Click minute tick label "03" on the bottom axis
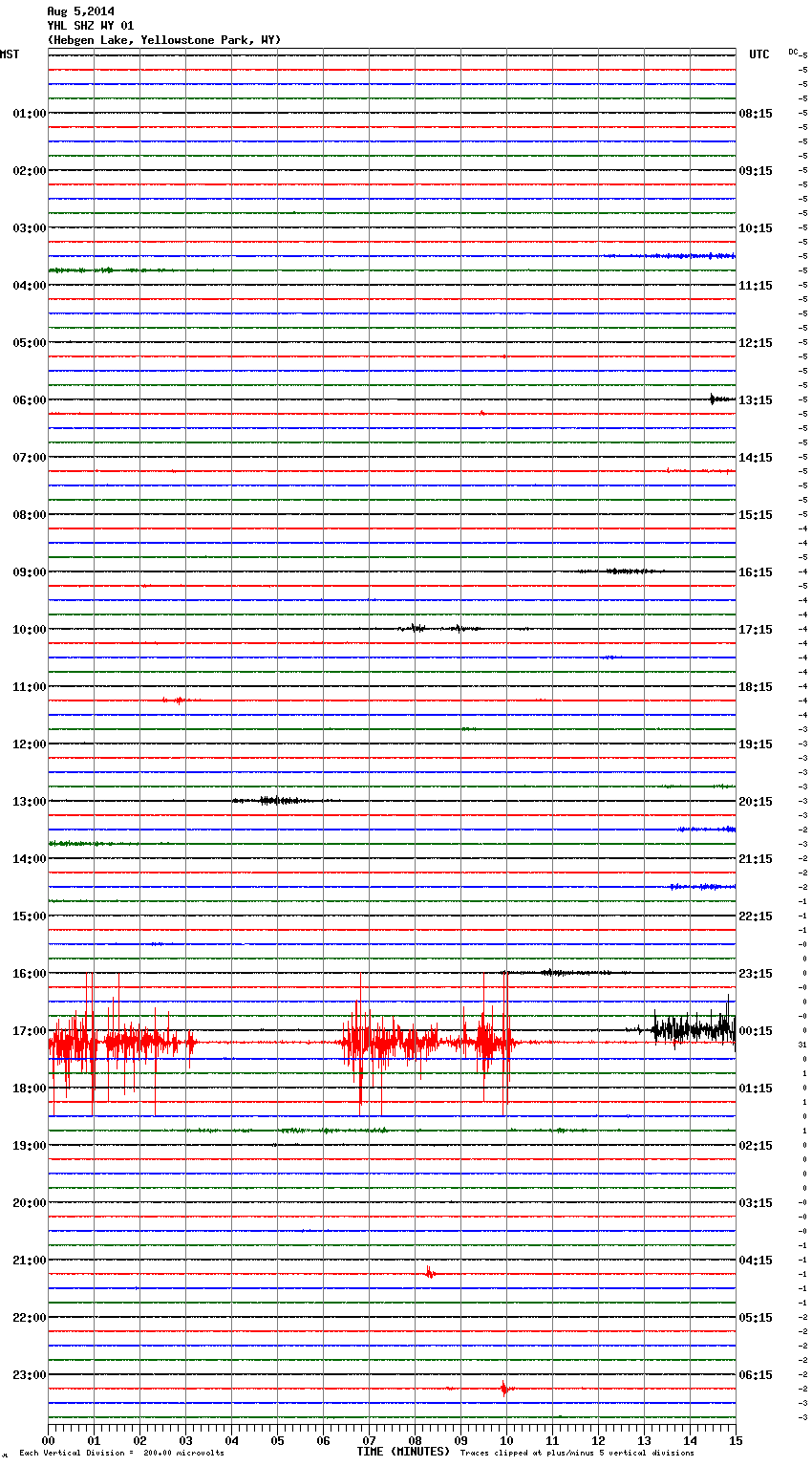812x1466 pixels. click(x=185, y=1440)
